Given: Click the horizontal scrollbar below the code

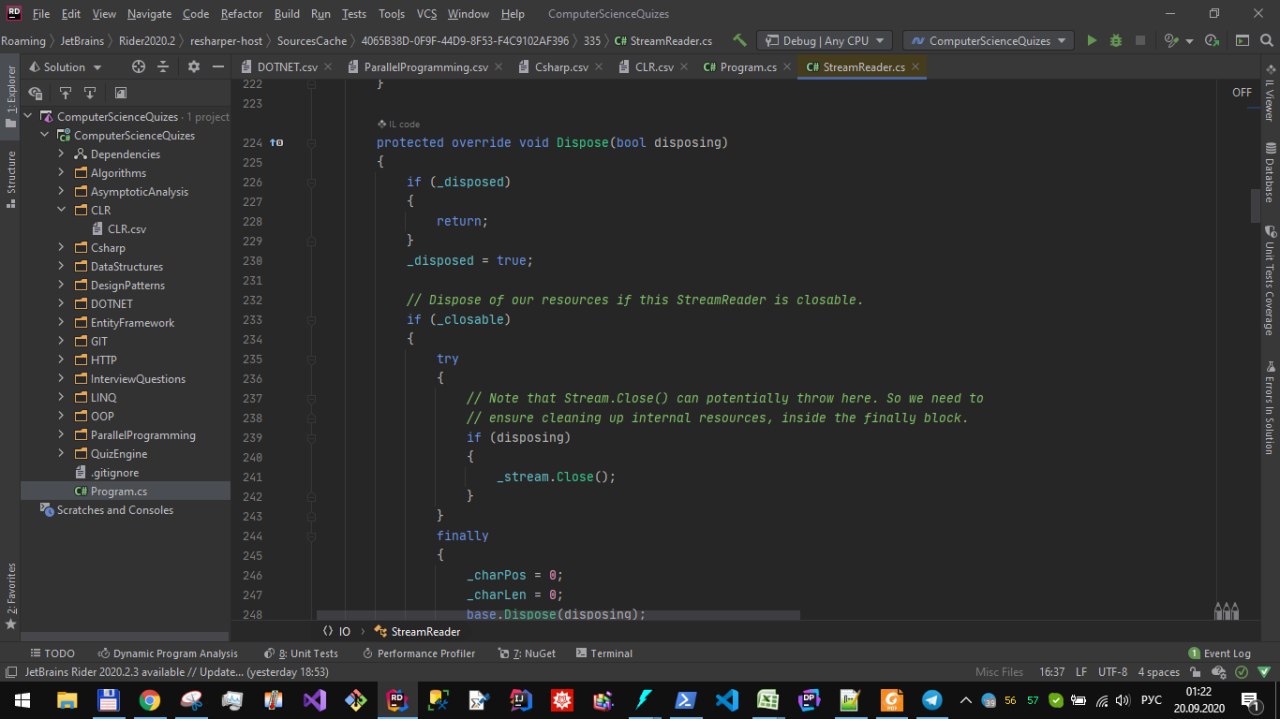Looking at the screenshot, I should [x=557, y=615].
